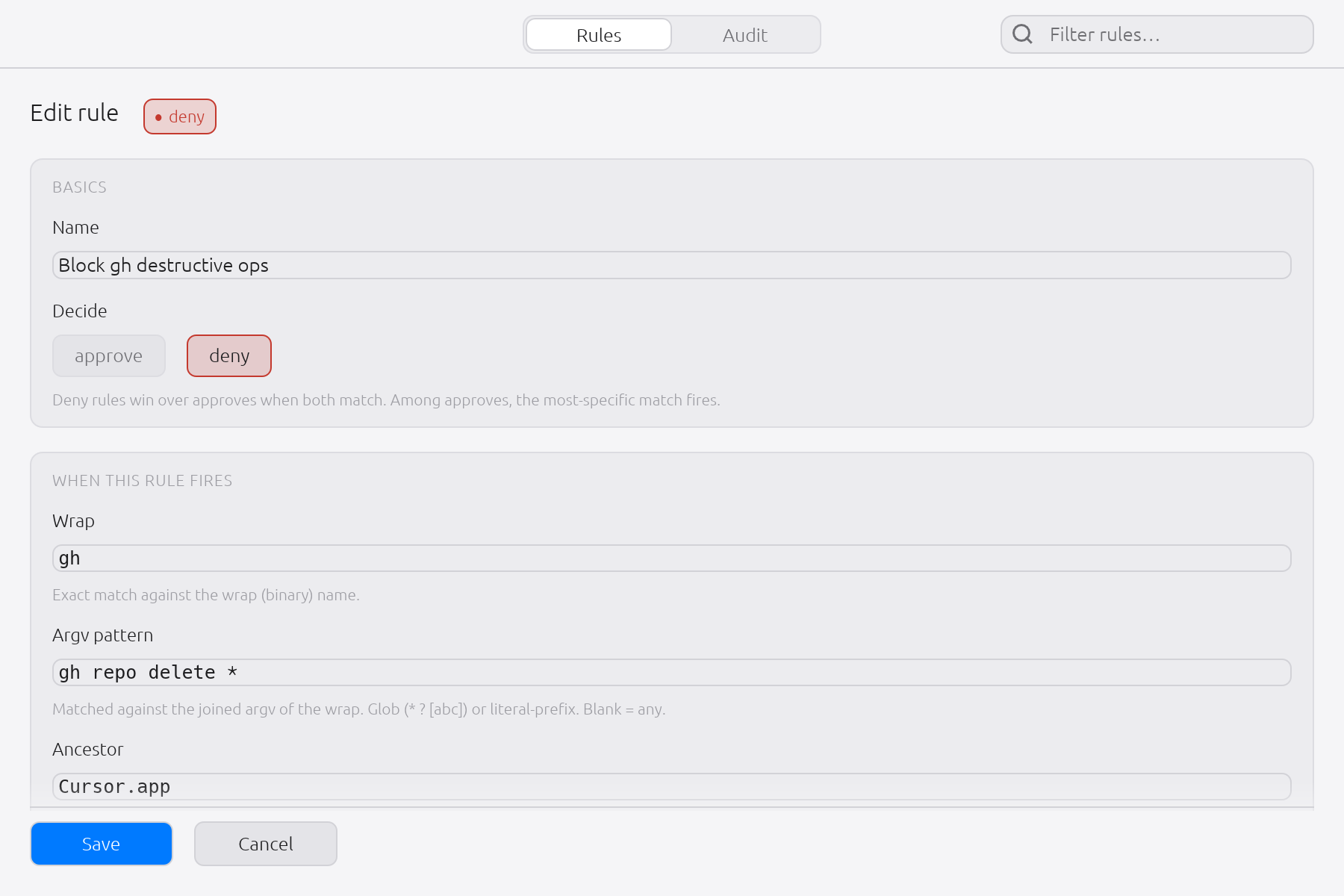
Task: Save the rule
Action: click(102, 844)
